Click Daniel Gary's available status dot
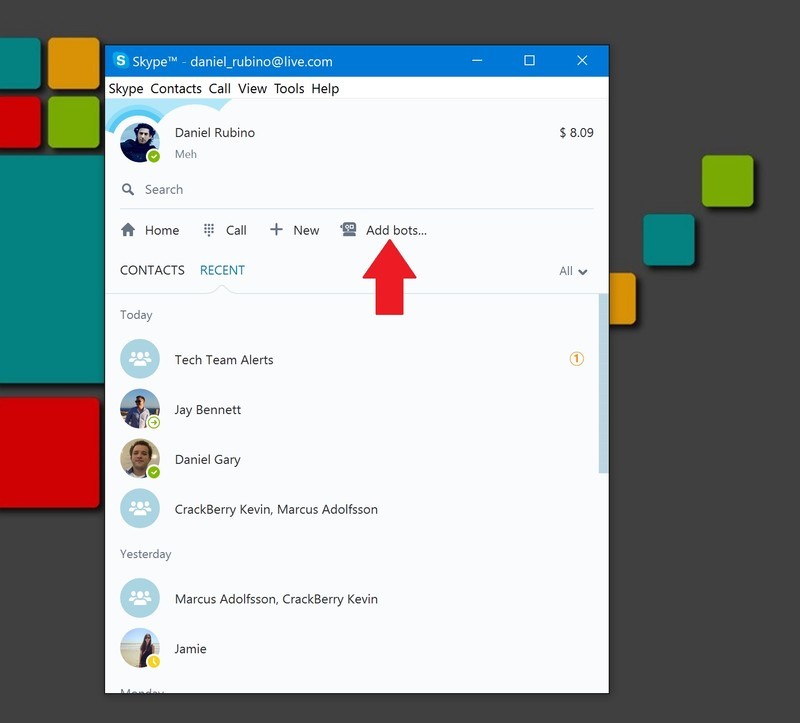The image size is (800, 723). [x=155, y=473]
